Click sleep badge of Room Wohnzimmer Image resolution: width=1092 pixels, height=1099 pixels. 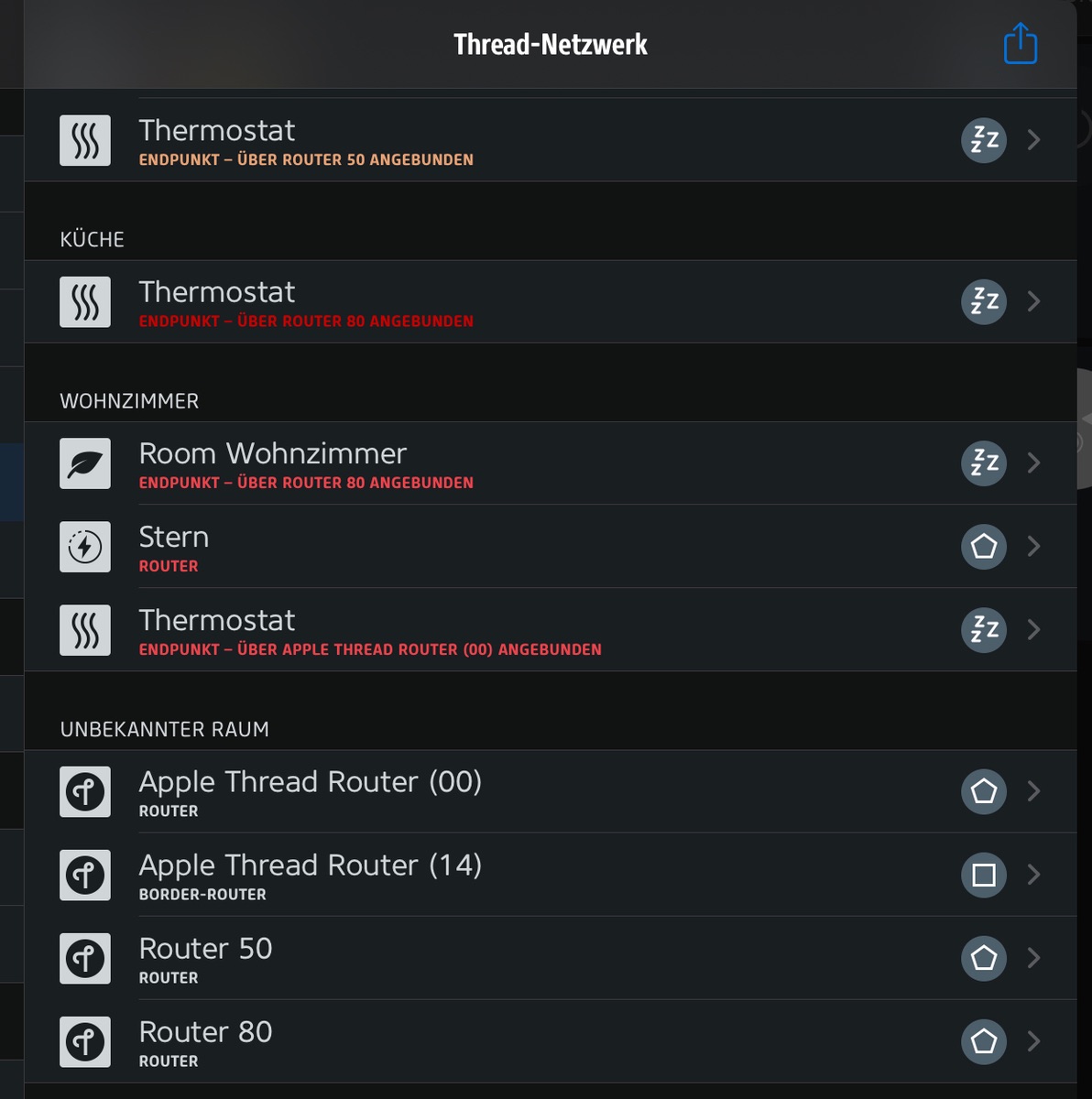(983, 463)
